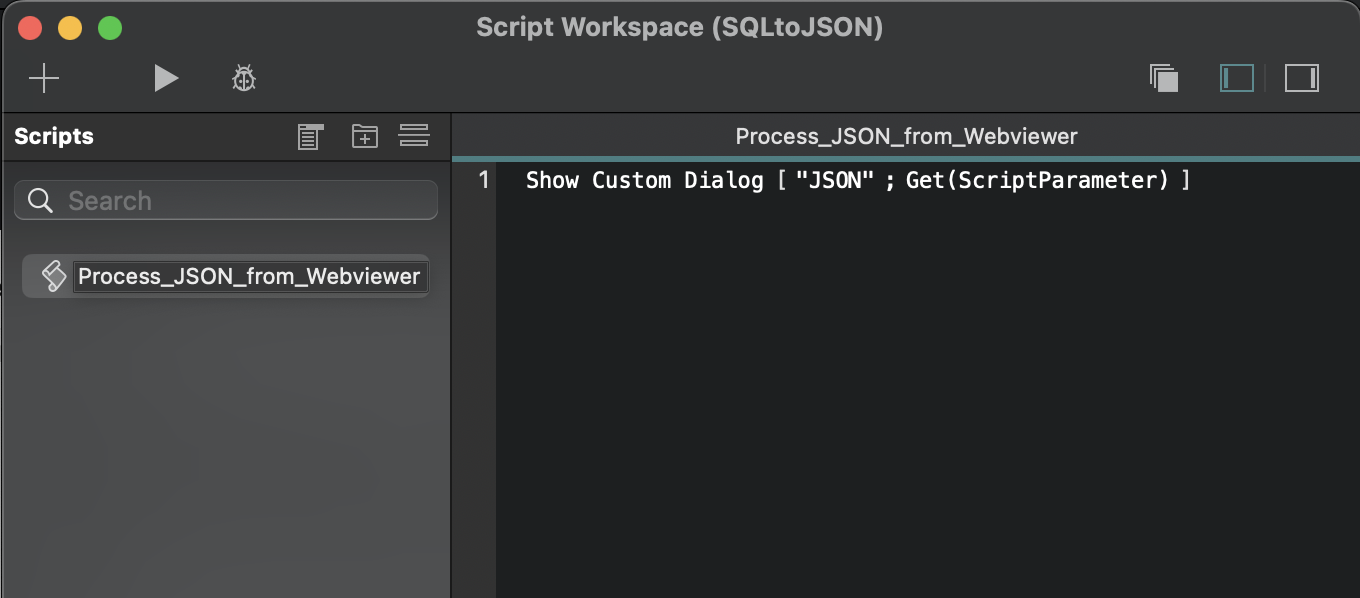This screenshot has height=598, width=1360.
Task: Toggle the steps pane visibility
Action: pyautogui.click(x=1301, y=78)
